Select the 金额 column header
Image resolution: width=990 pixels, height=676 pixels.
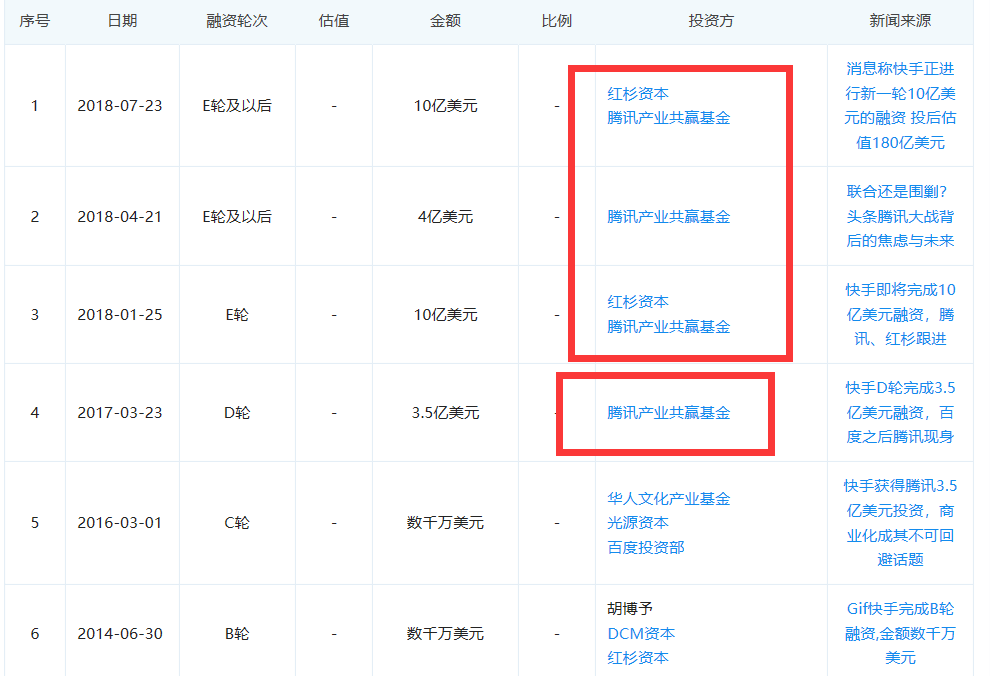tap(445, 21)
